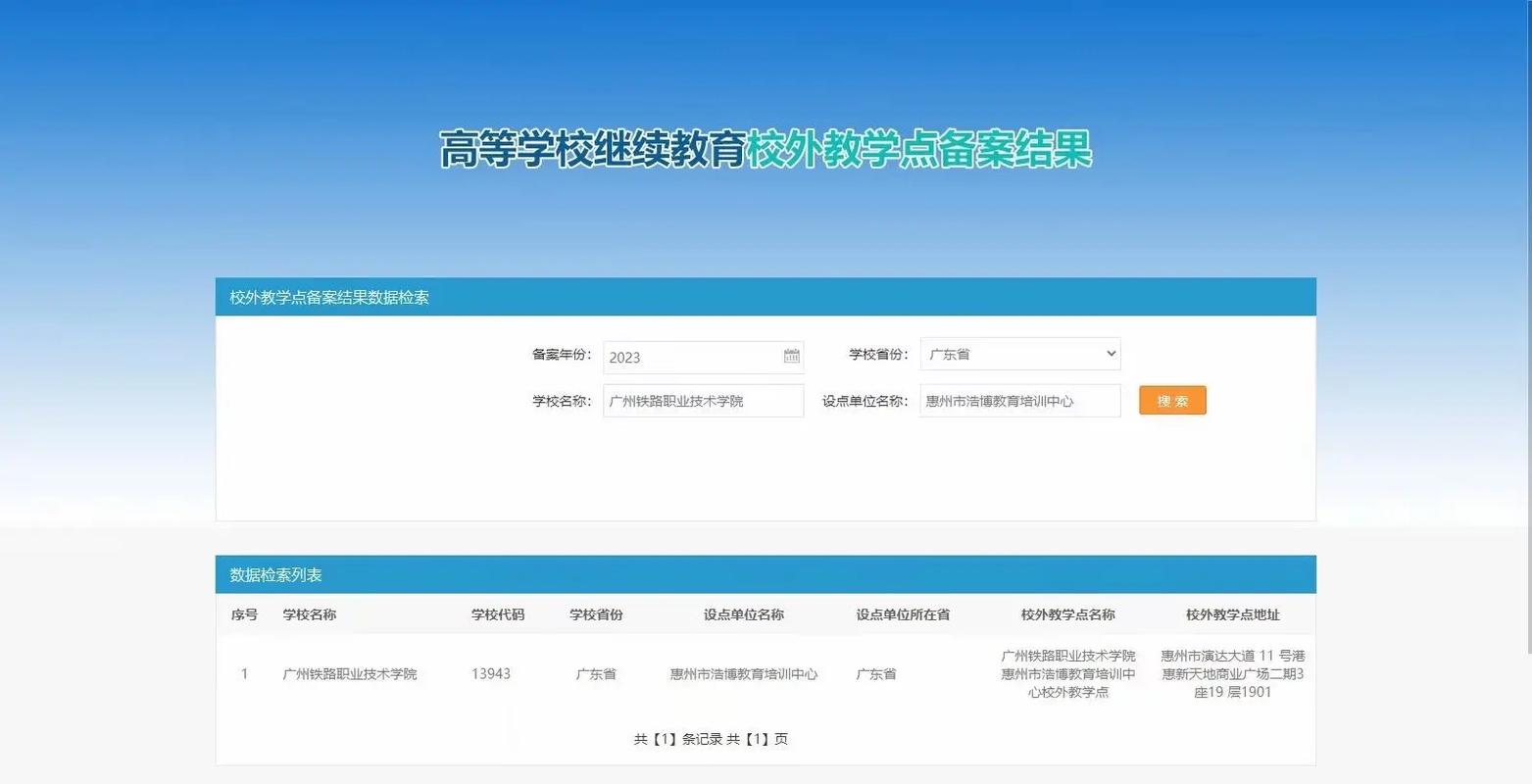Click the orange 搜索 button
This screenshot has height=784, width=1532.
coord(1172,401)
